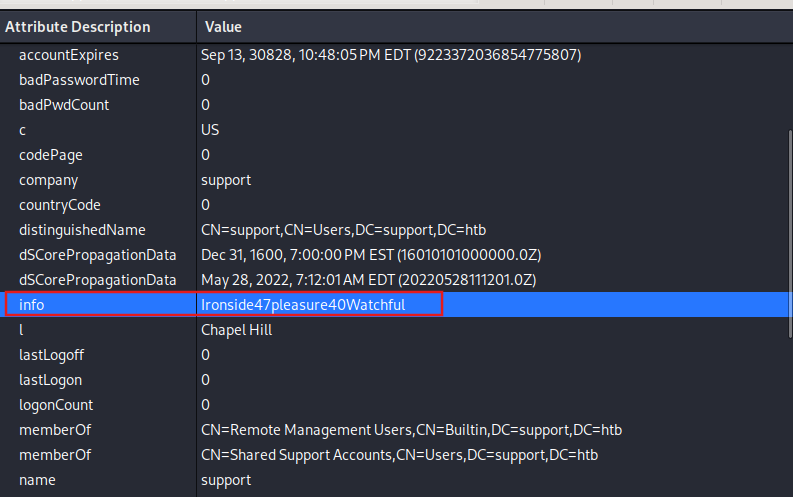Select the badPasswordTime row

click(394, 80)
